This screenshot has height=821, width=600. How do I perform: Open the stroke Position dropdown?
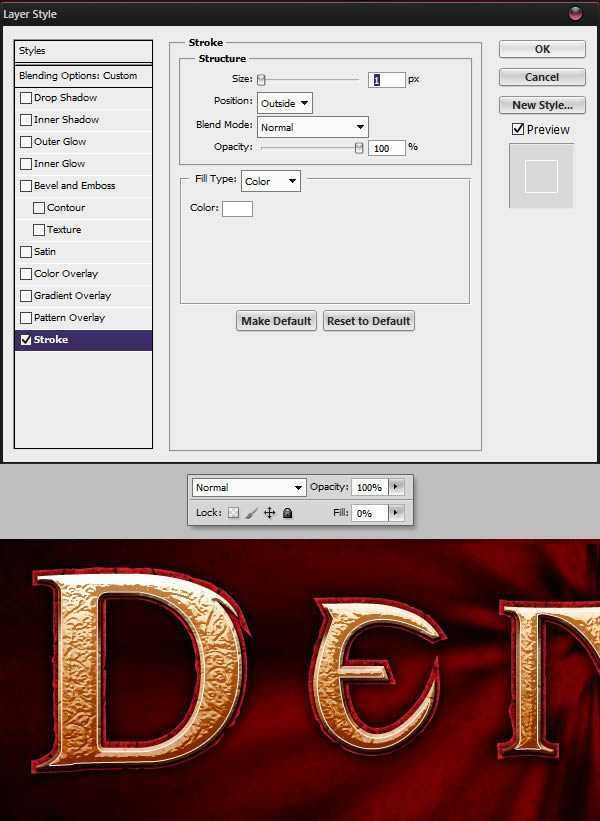285,103
